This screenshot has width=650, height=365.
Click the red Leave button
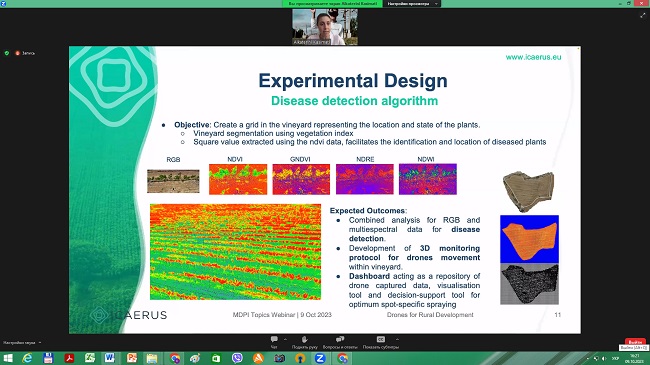635,342
